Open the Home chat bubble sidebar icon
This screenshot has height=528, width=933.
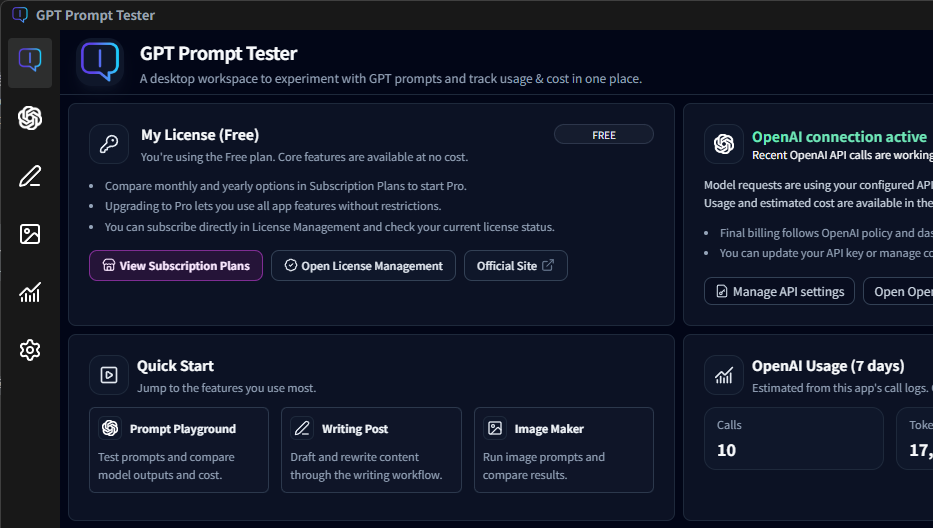(30, 62)
